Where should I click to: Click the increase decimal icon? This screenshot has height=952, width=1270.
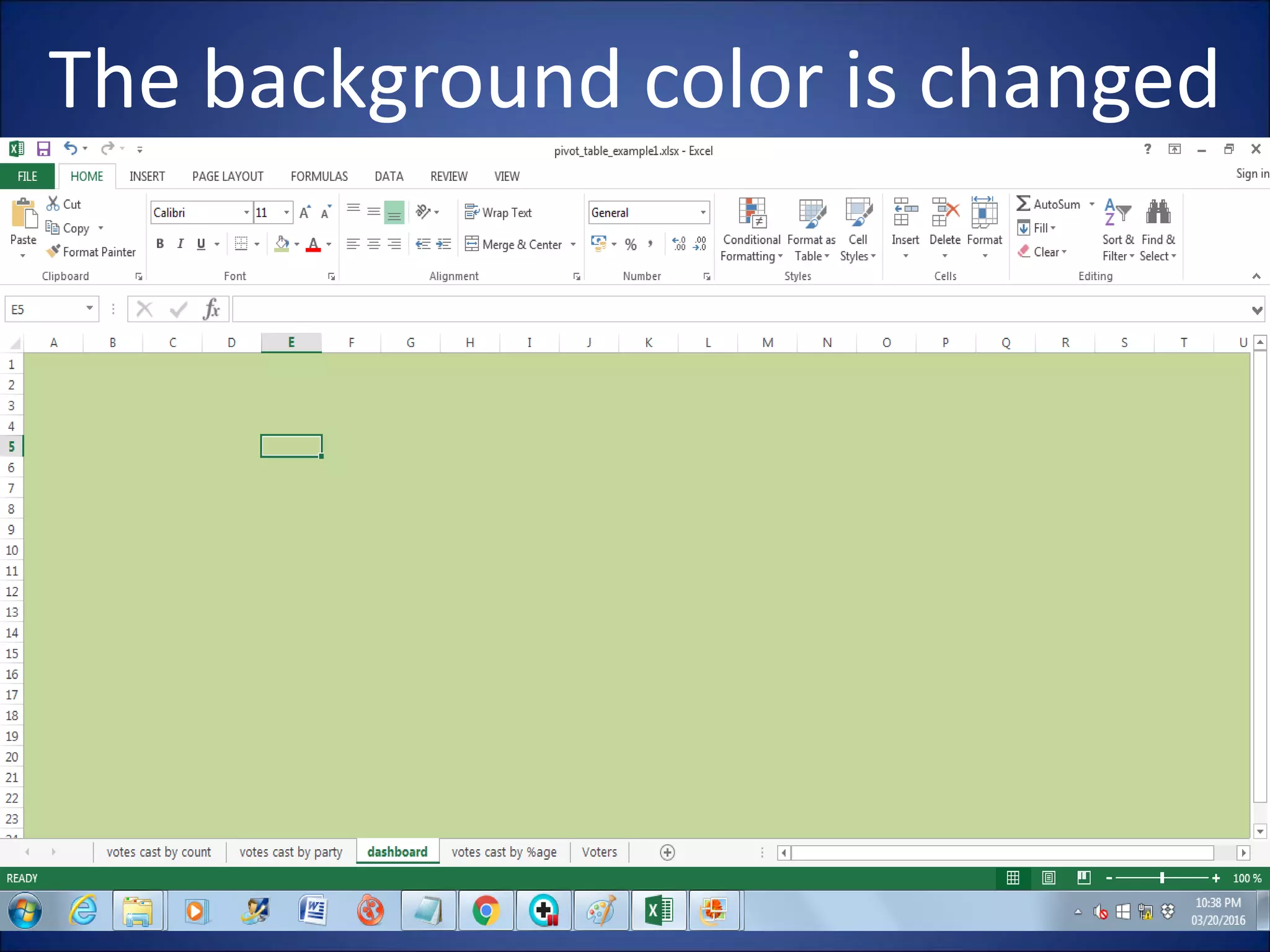click(680, 244)
